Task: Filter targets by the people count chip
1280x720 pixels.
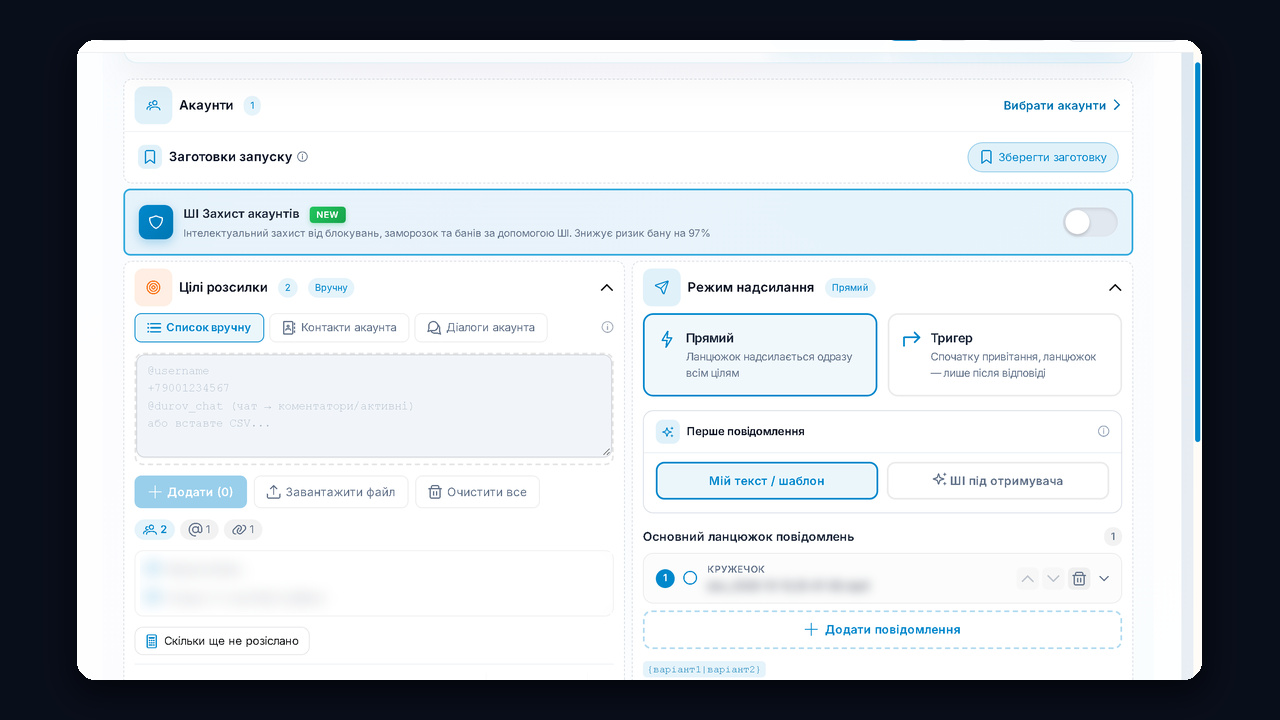Action: tap(155, 529)
